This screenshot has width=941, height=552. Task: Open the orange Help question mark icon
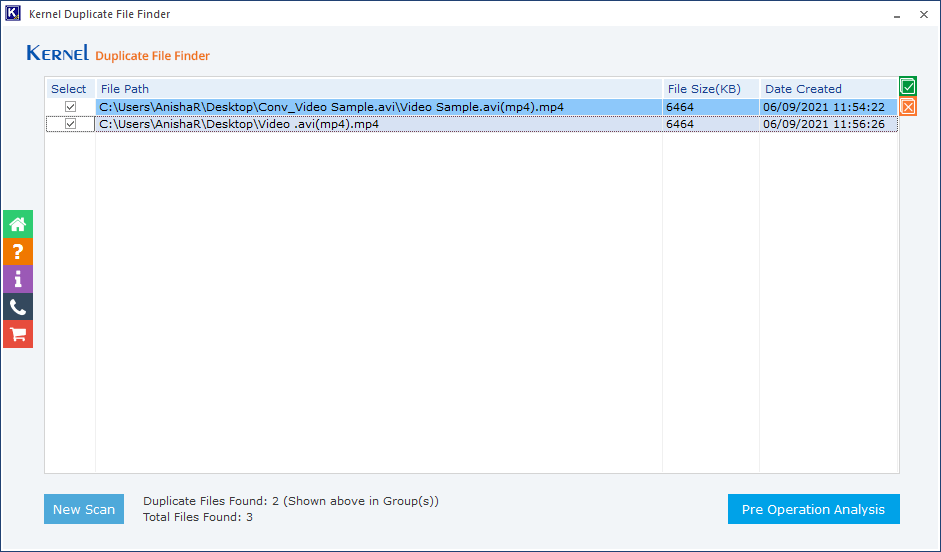[x=18, y=252]
